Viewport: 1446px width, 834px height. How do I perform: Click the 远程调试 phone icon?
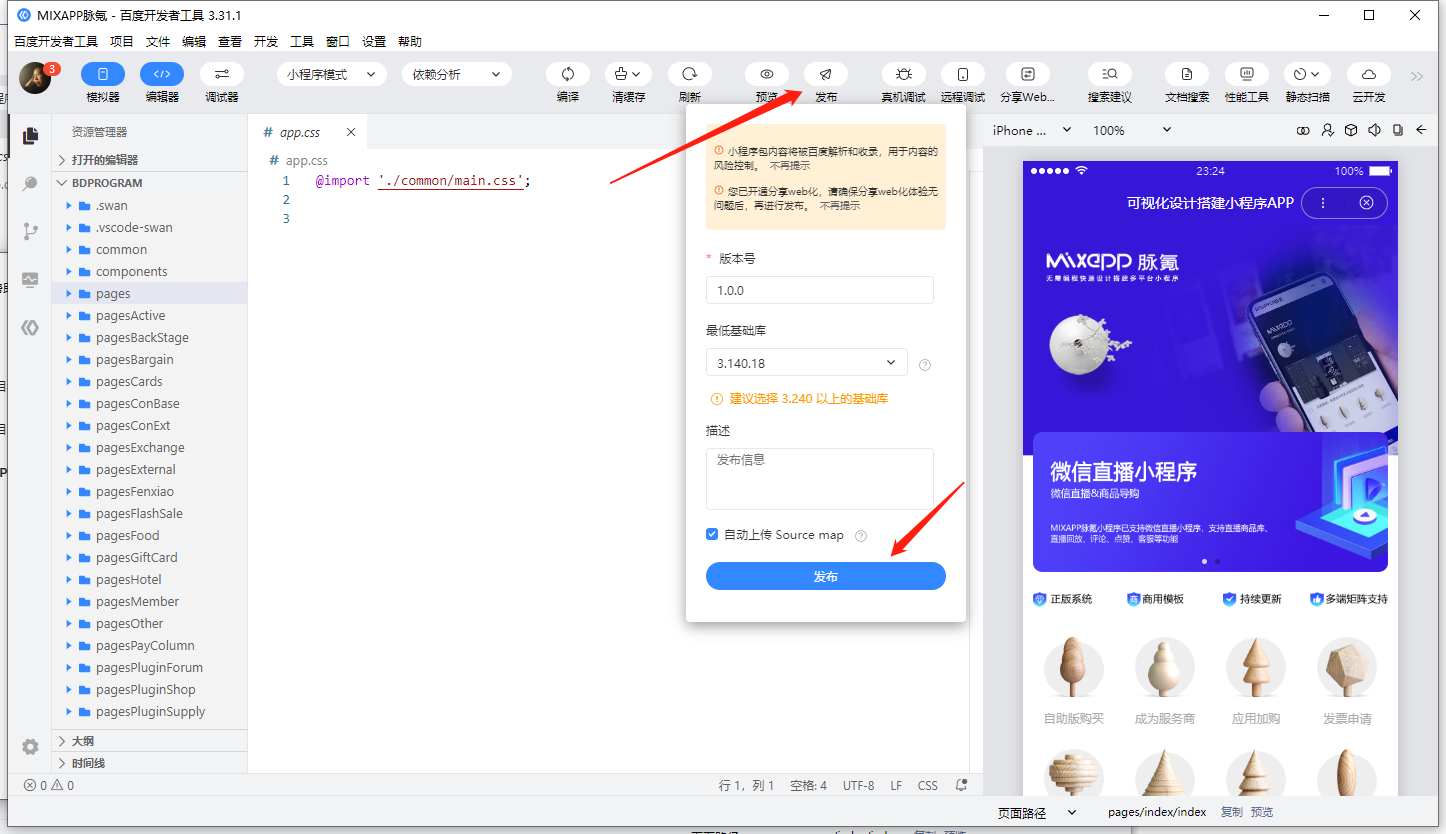pyautogui.click(x=963, y=74)
